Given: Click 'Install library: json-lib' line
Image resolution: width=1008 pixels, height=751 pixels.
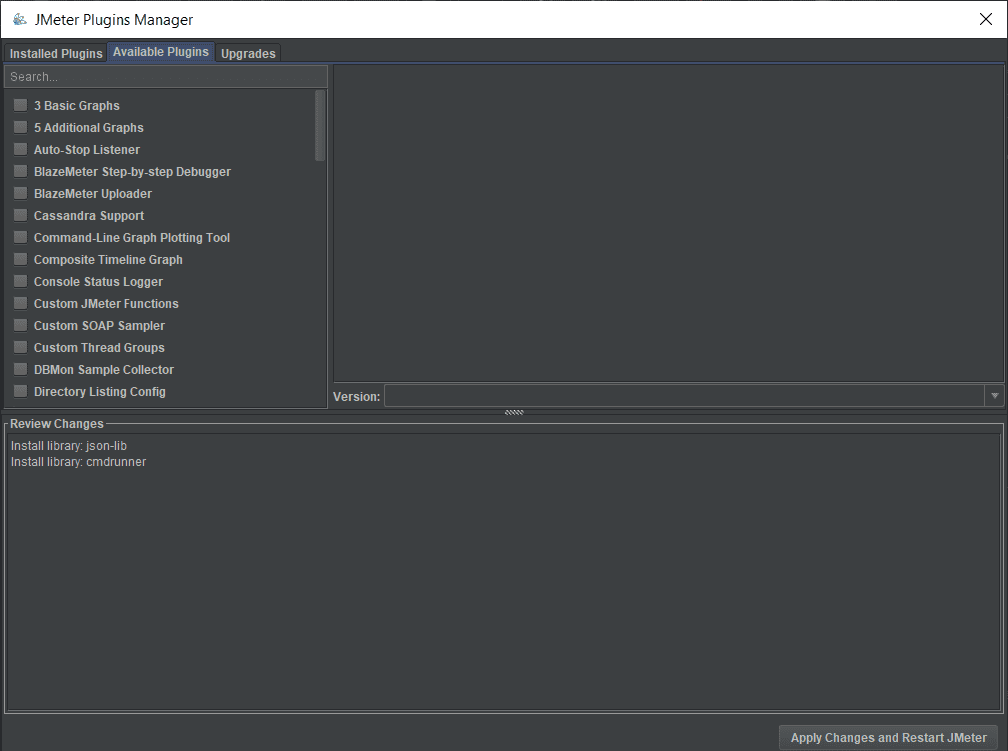Looking at the screenshot, I should (69, 446).
